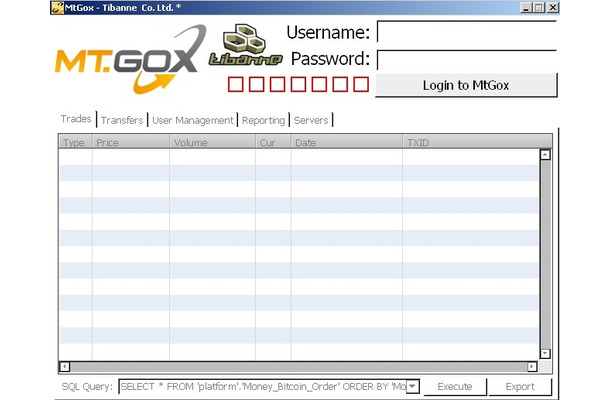The image size is (610, 400).
Task: Sort by the Price column header
Action: click(131, 142)
